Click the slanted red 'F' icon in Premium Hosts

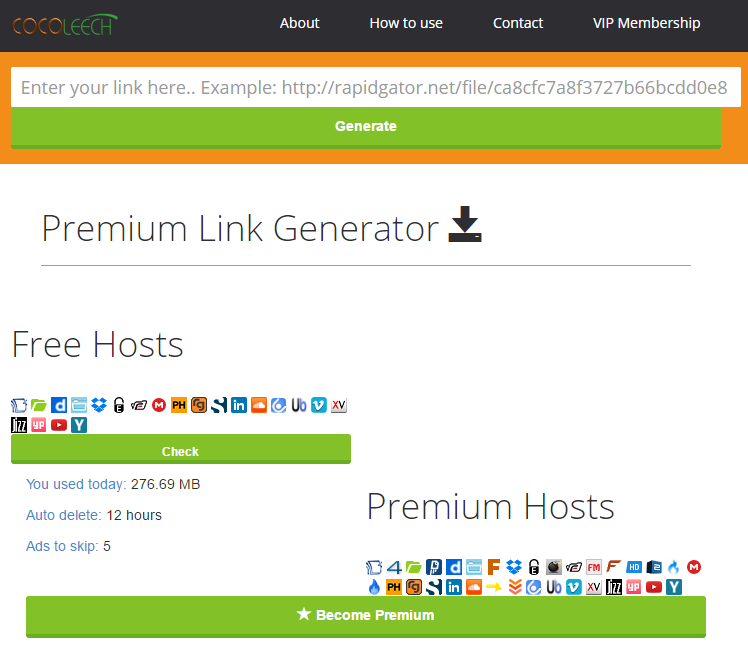click(x=614, y=567)
